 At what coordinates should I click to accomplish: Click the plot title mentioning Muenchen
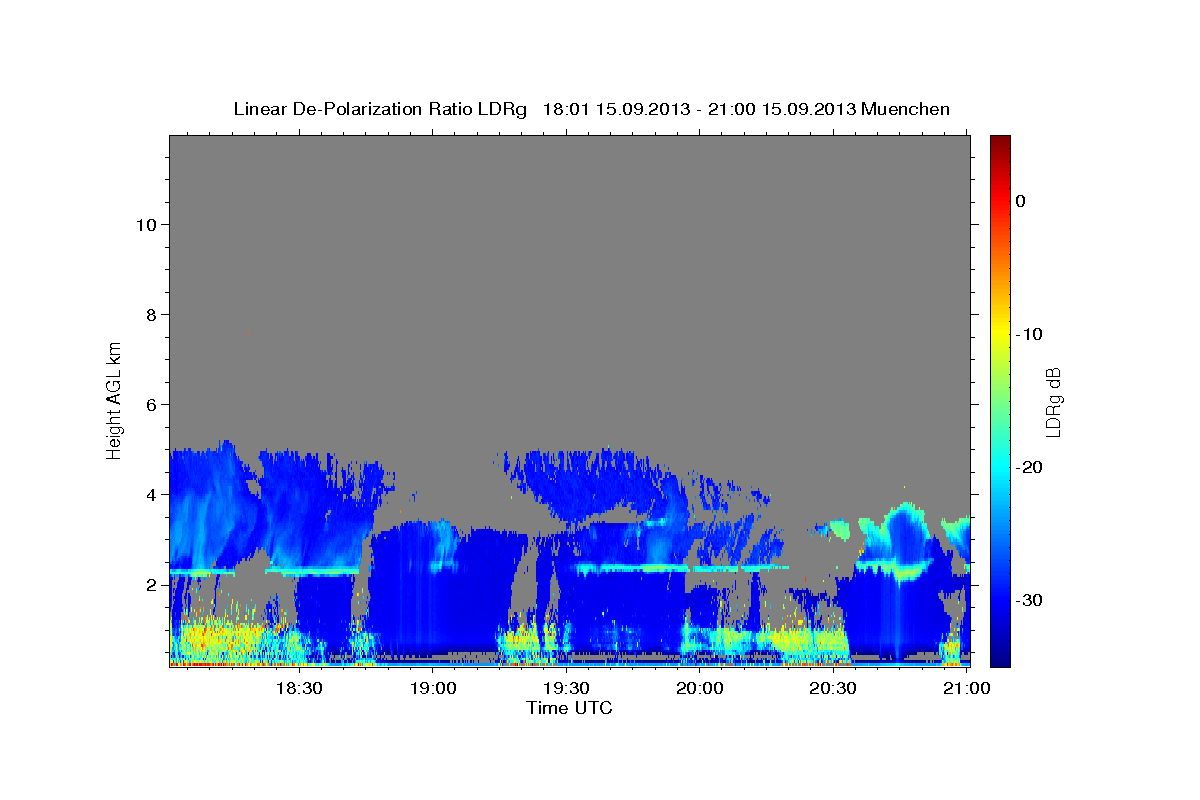[x=591, y=109]
